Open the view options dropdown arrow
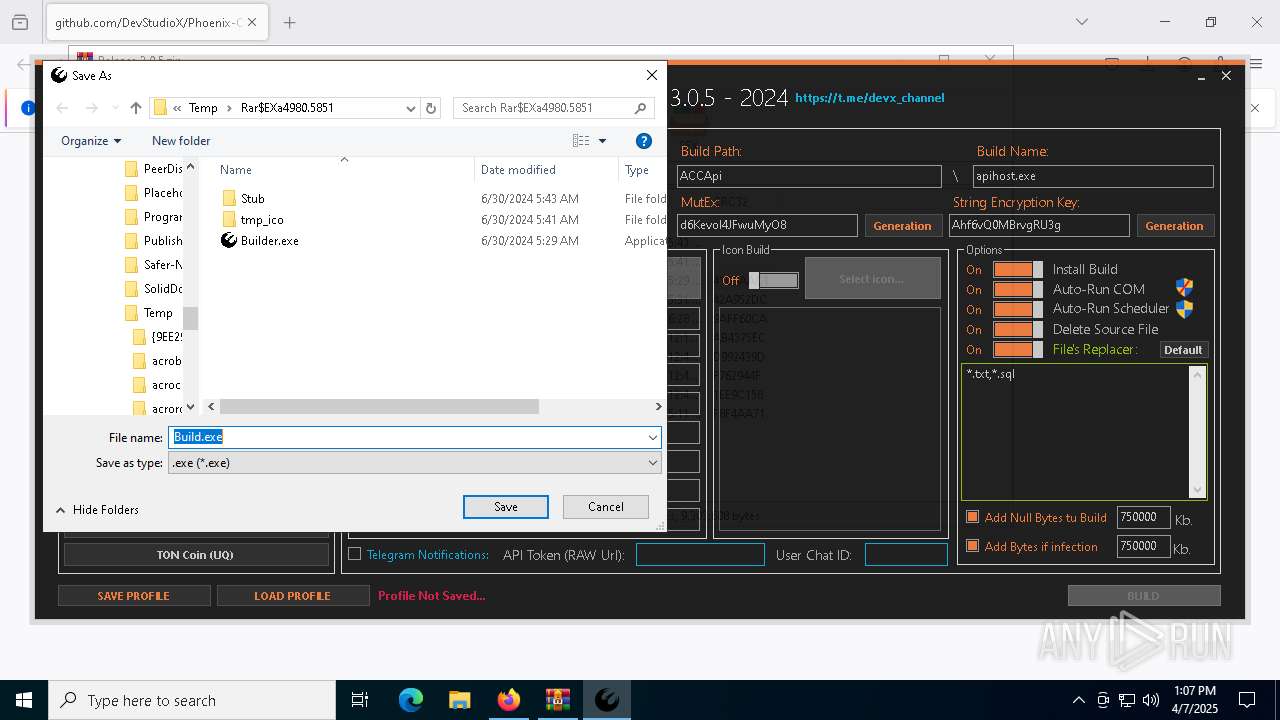The image size is (1280, 720). (602, 141)
